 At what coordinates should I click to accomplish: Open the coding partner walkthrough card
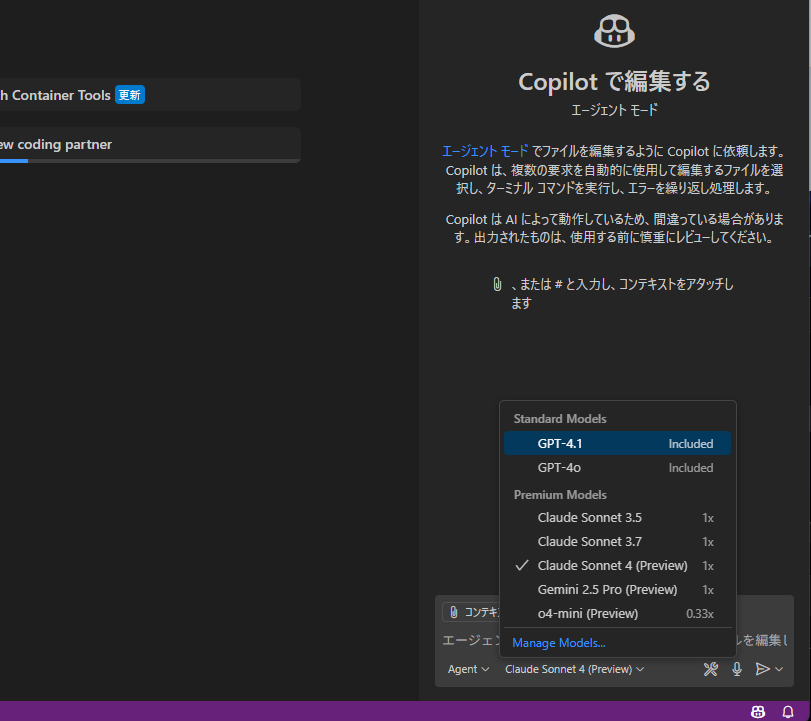tap(150, 144)
